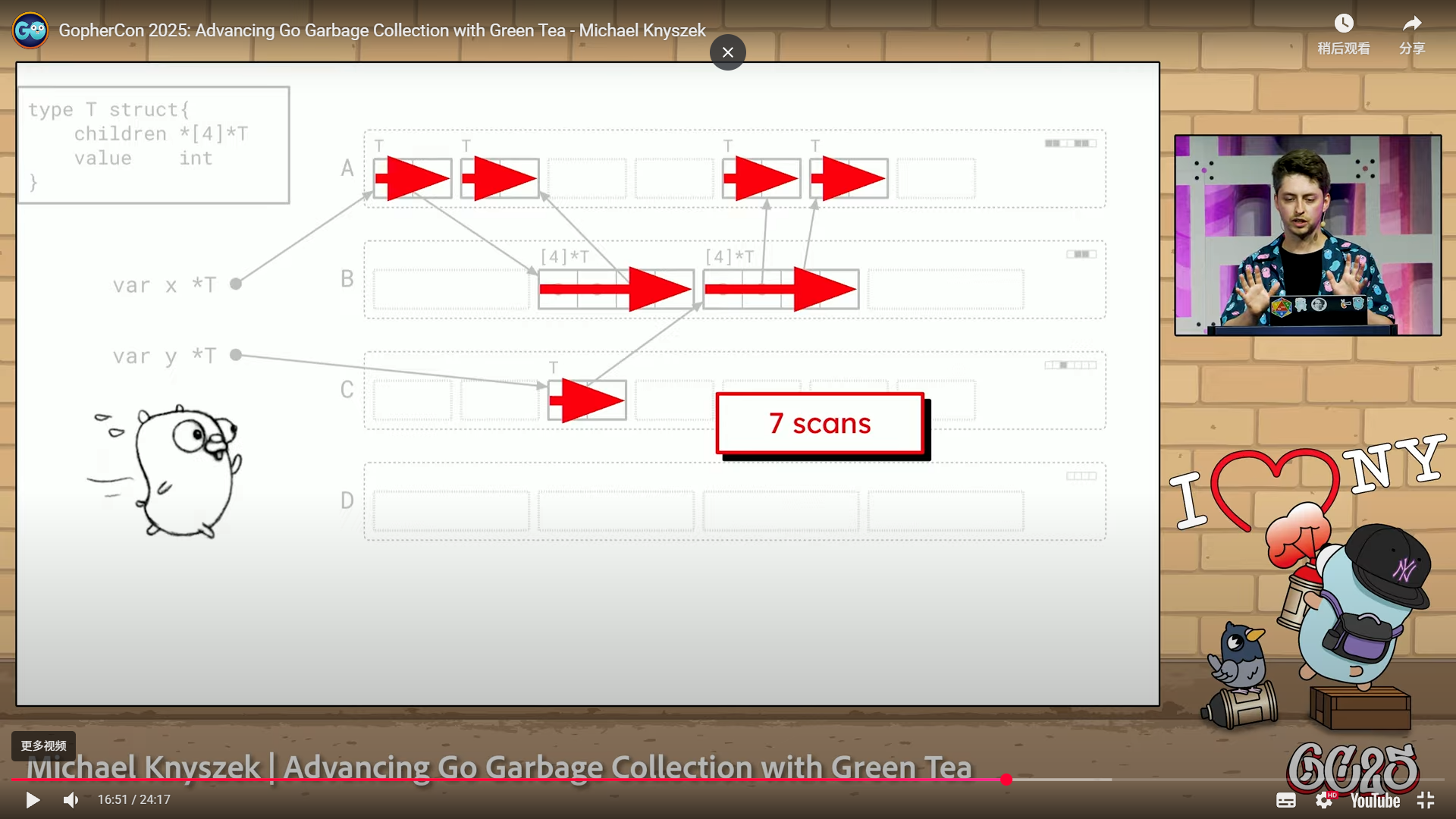Seek to the beginning of red progress bar
Screen dimensions: 1456x819
tap(14, 780)
